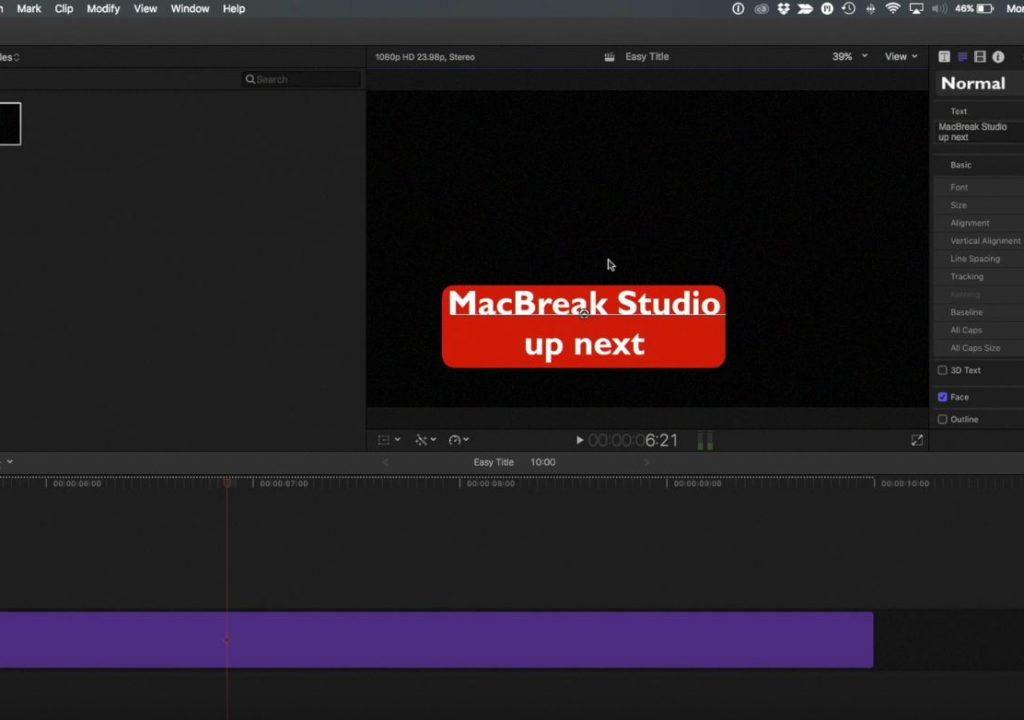Open the retiming speedometer dropdown
This screenshot has width=1024, height=720.
(x=459, y=440)
